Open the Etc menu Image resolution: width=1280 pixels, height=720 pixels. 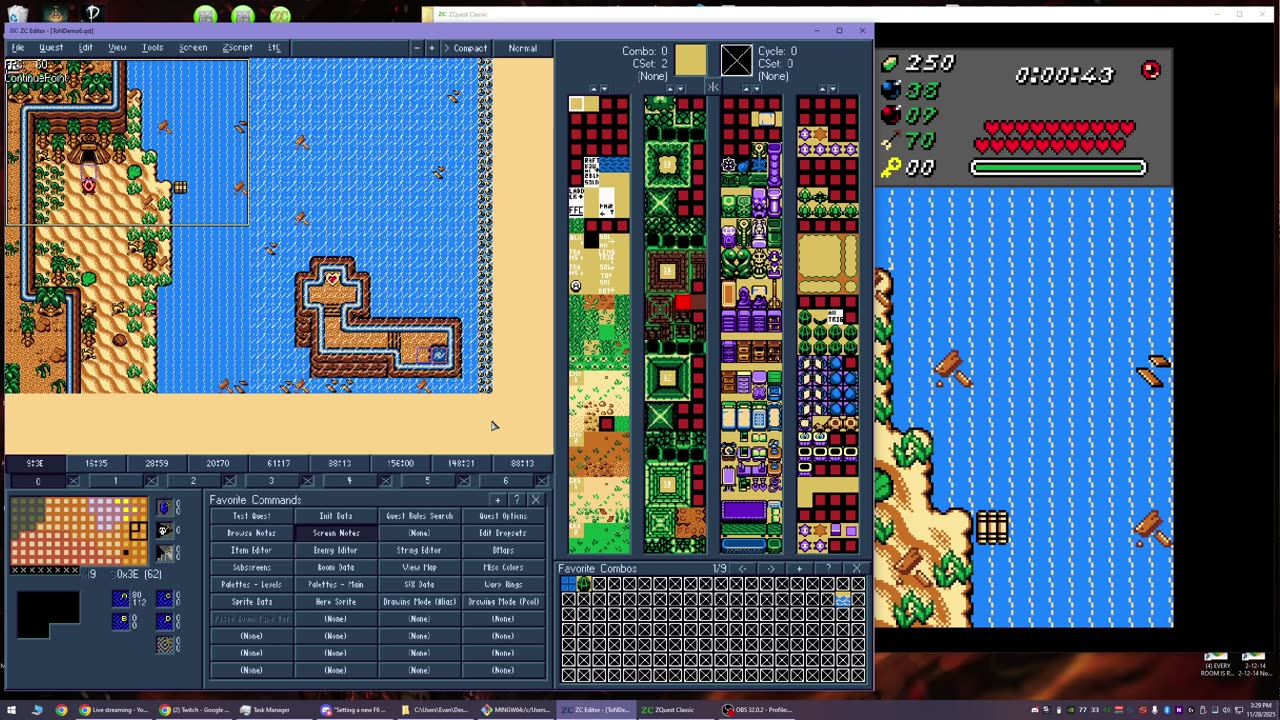click(x=274, y=48)
